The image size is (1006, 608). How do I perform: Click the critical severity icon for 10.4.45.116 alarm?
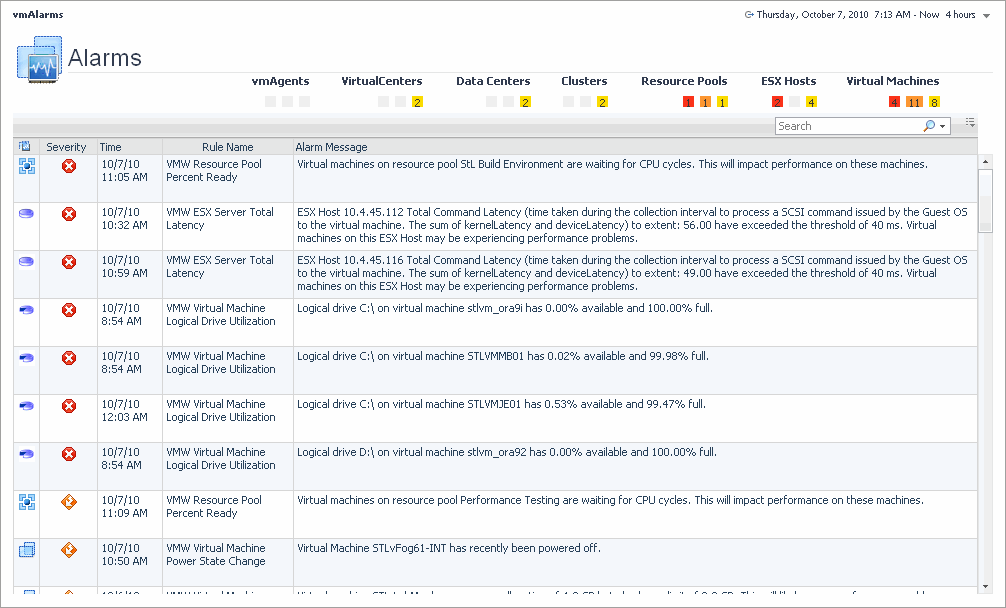pos(69,262)
